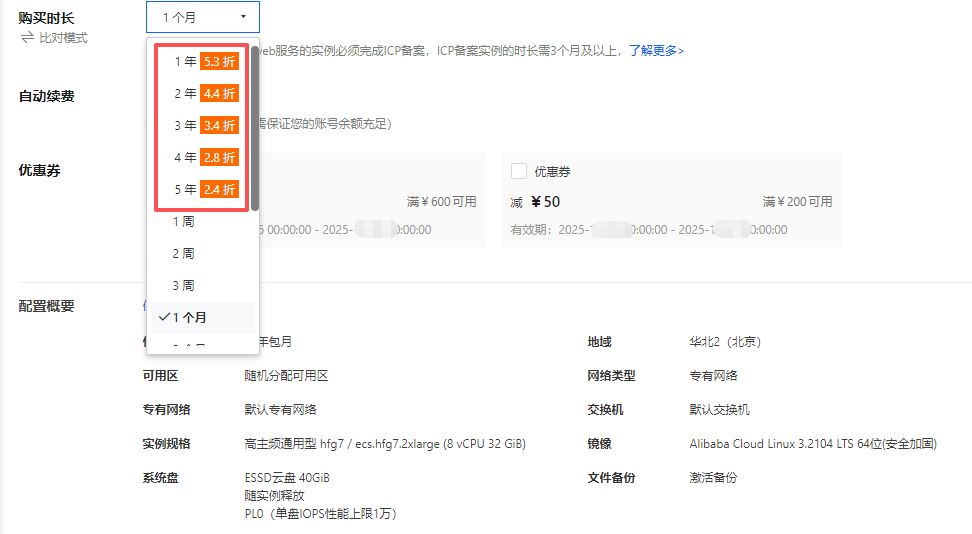Click the 3.4 折 discount badge
The height and width of the screenshot is (534, 972).
[x=219, y=126]
